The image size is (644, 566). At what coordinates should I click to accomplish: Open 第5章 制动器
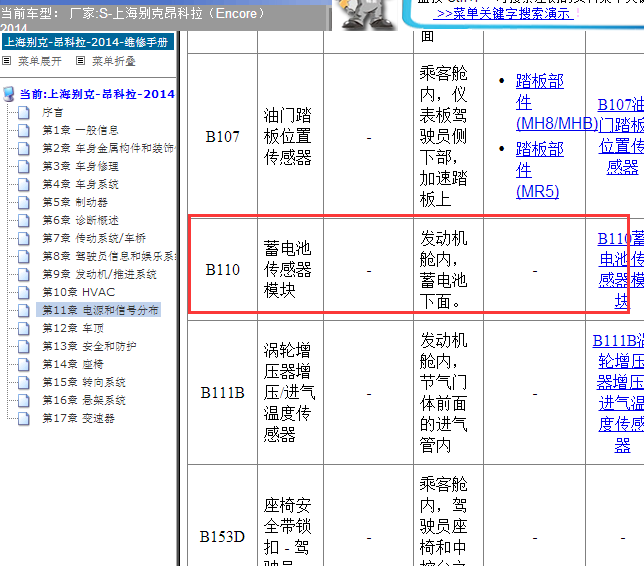click(x=75, y=202)
